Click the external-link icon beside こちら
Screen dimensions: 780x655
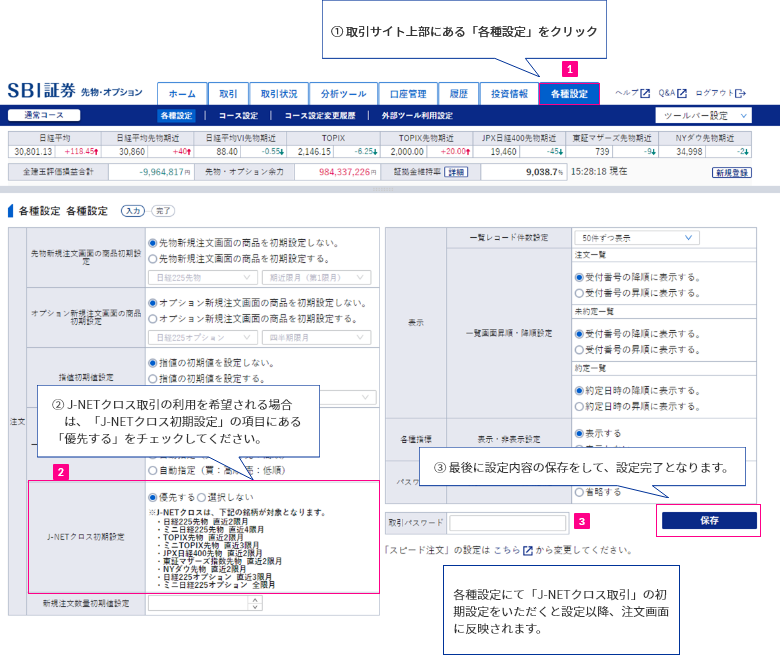pyautogui.click(x=528, y=551)
